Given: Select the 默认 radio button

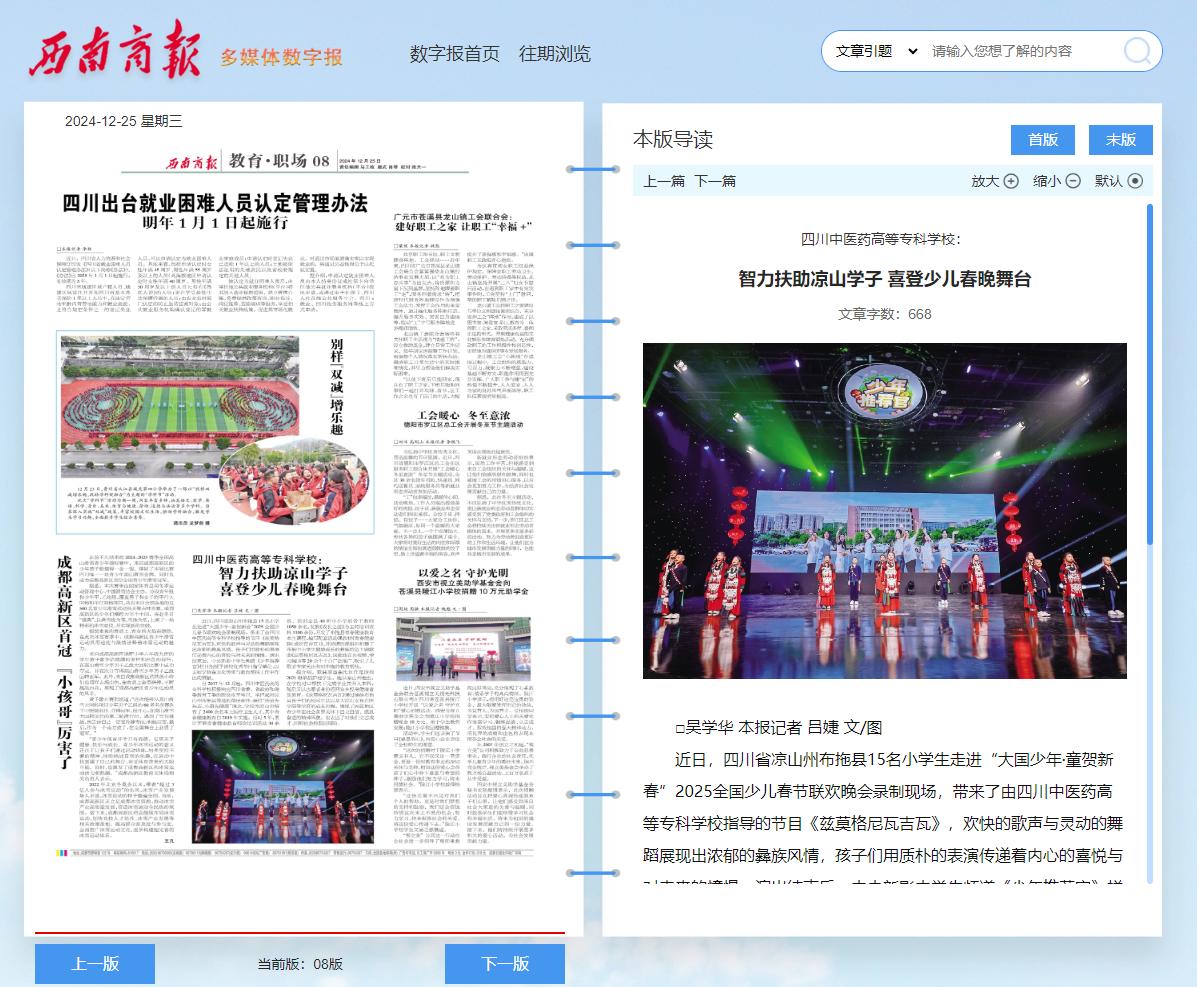Looking at the screenshot, I should 1135,181.
